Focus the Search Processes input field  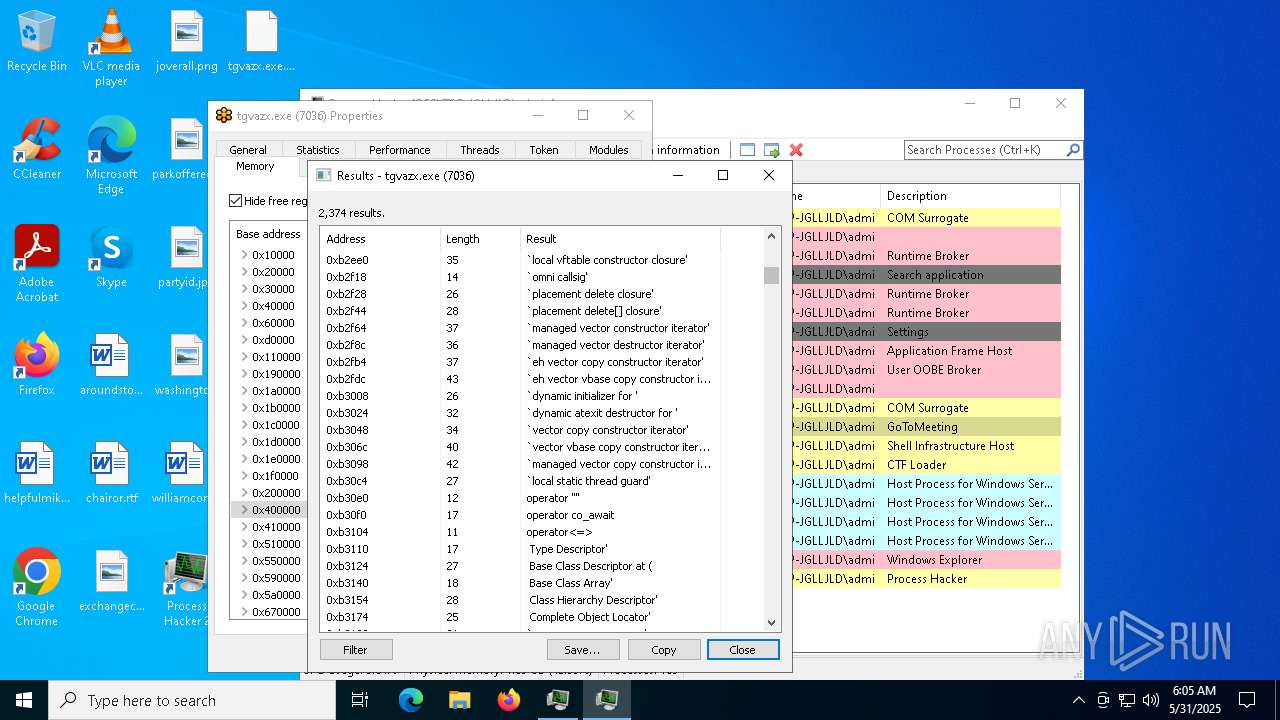[x=984, y=150]
